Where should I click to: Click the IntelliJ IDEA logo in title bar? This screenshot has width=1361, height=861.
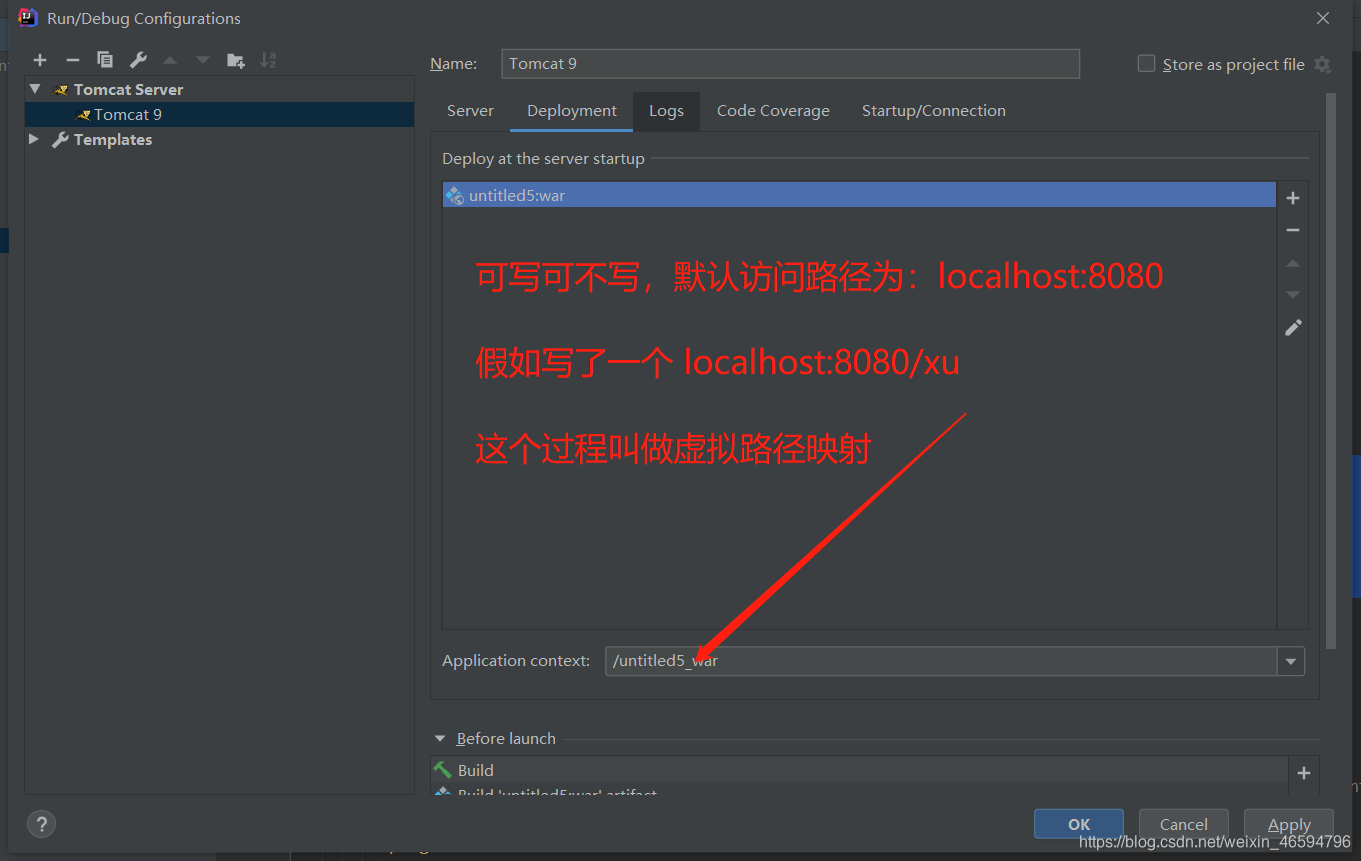click(x=28, y=17)
